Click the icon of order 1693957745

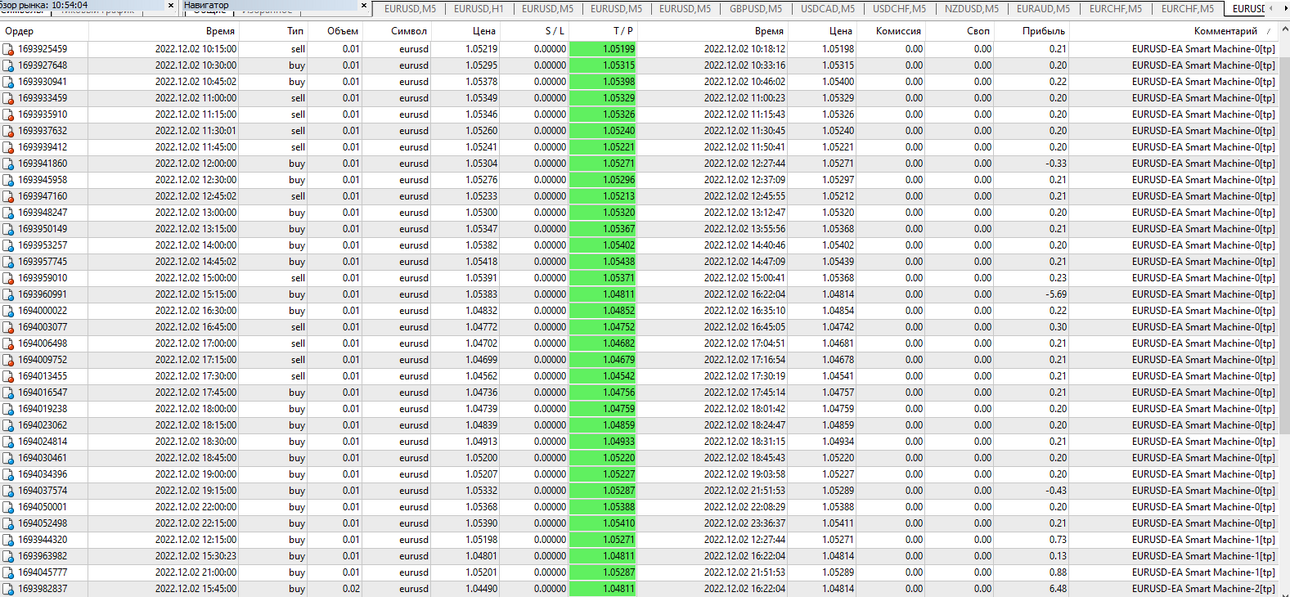[9, 261]
